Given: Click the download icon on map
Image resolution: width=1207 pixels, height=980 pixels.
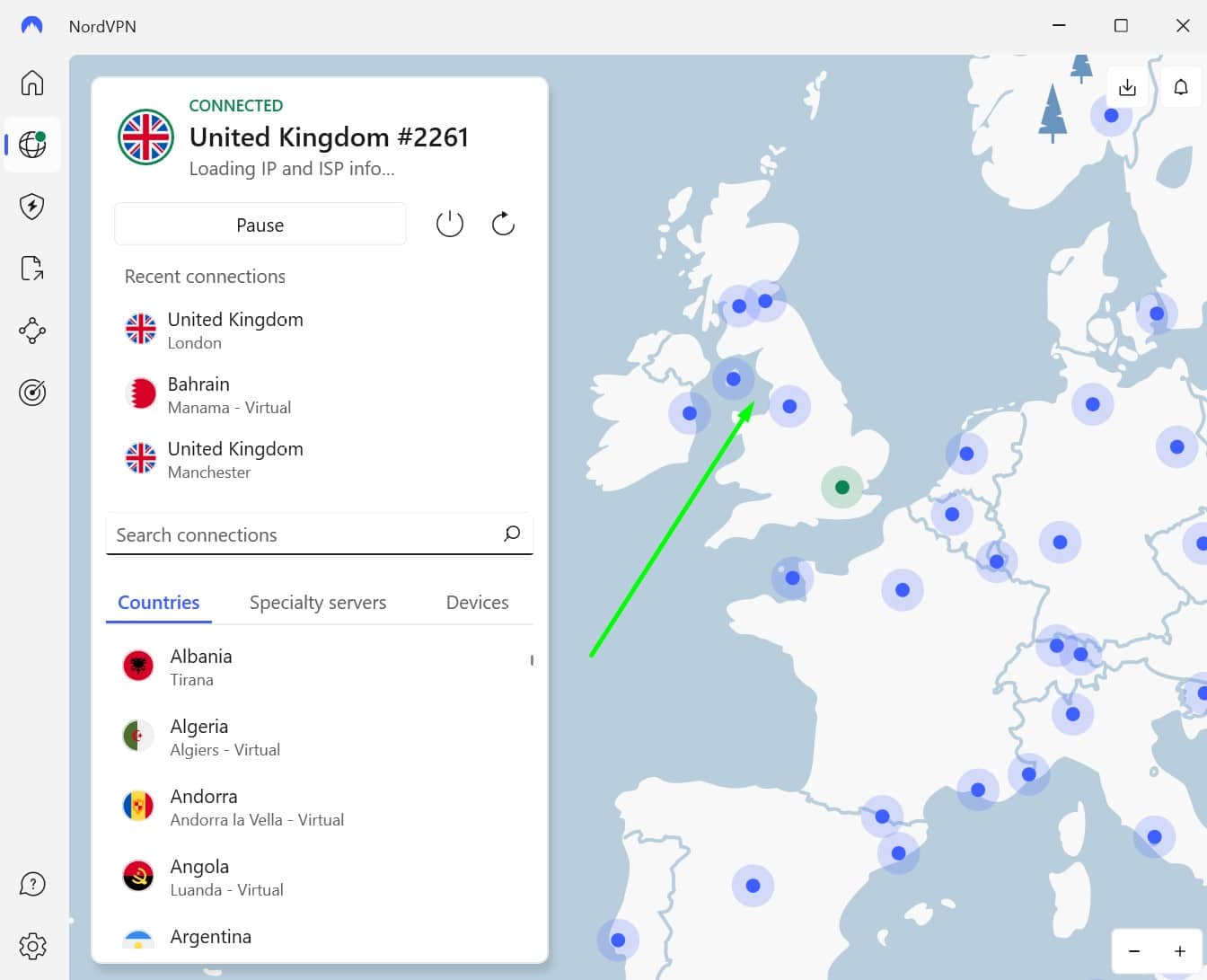Looking at the screenshot, I should [x=1128, y=87].
